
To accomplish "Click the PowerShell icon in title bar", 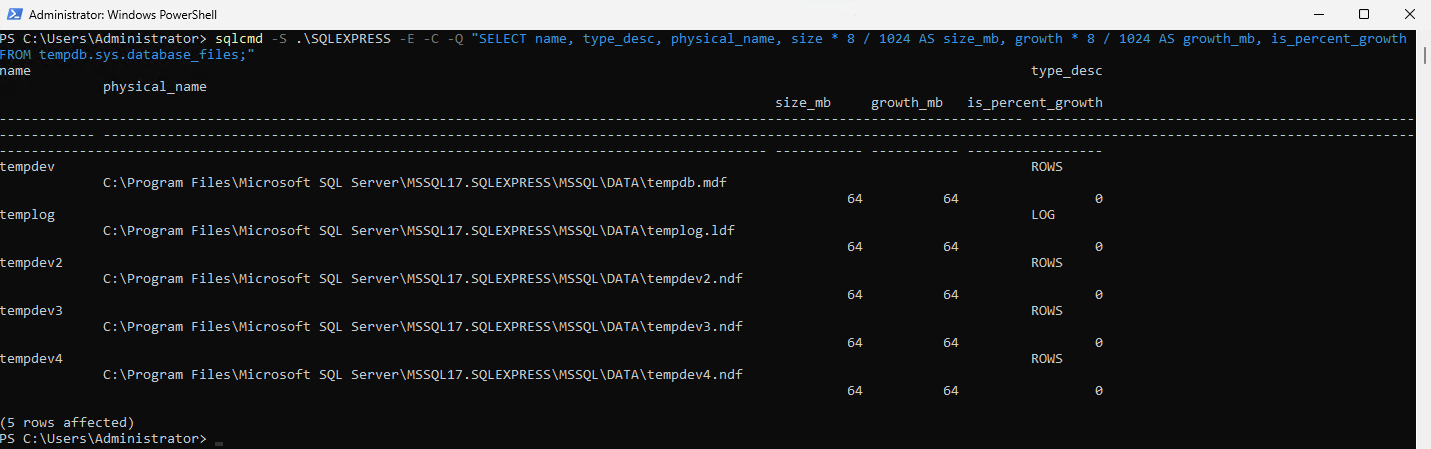I will (14, 15).
